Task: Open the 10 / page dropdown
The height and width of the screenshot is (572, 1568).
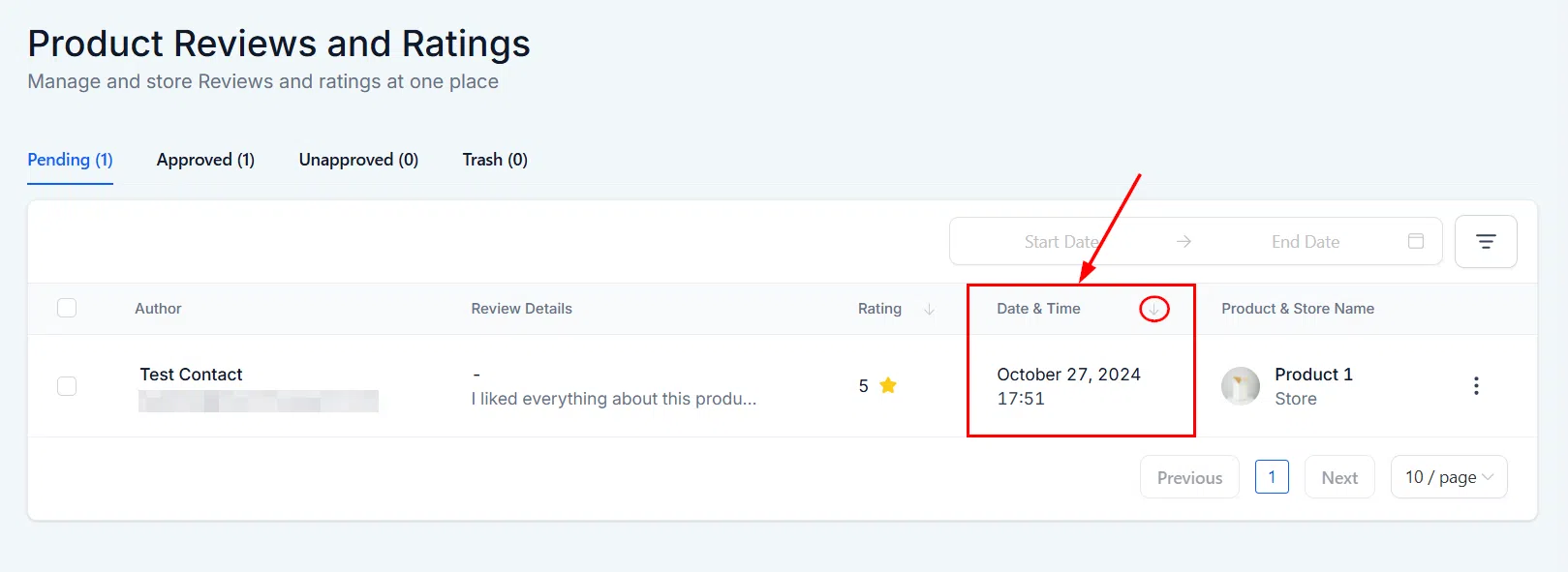Action: coord(1449,477)
